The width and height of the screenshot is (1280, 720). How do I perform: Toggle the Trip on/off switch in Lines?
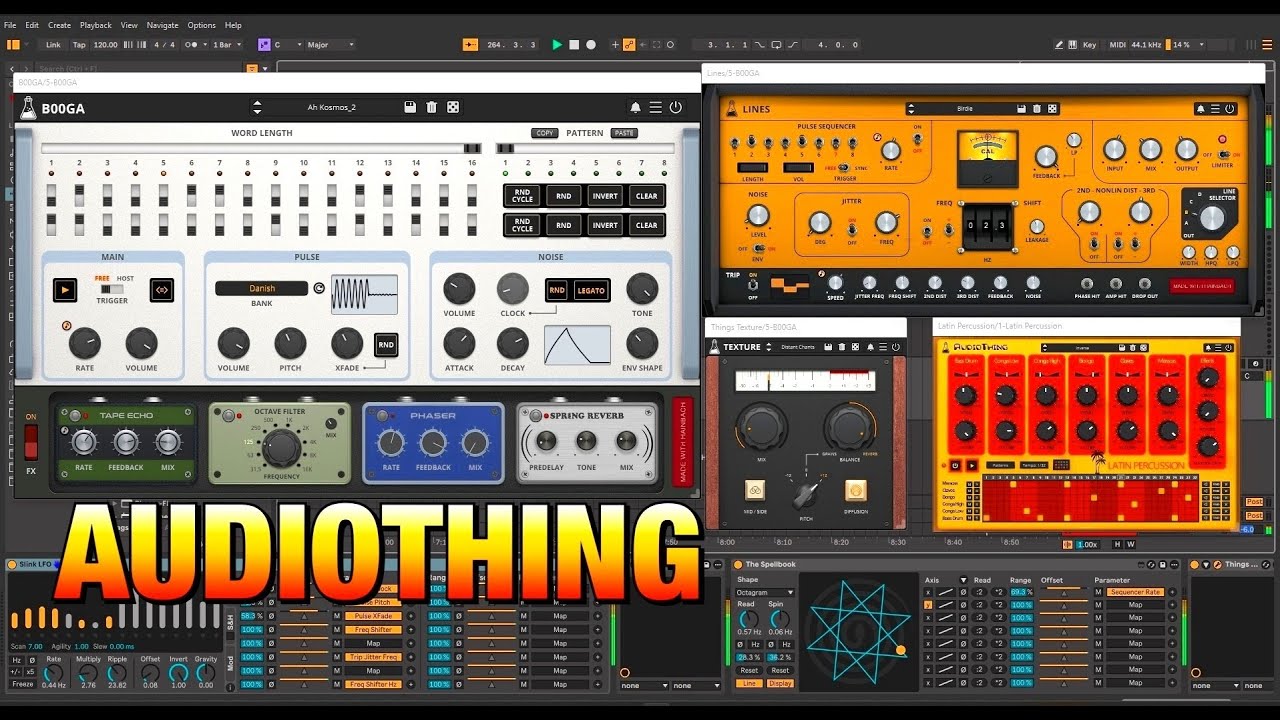[x=752, y=283]
